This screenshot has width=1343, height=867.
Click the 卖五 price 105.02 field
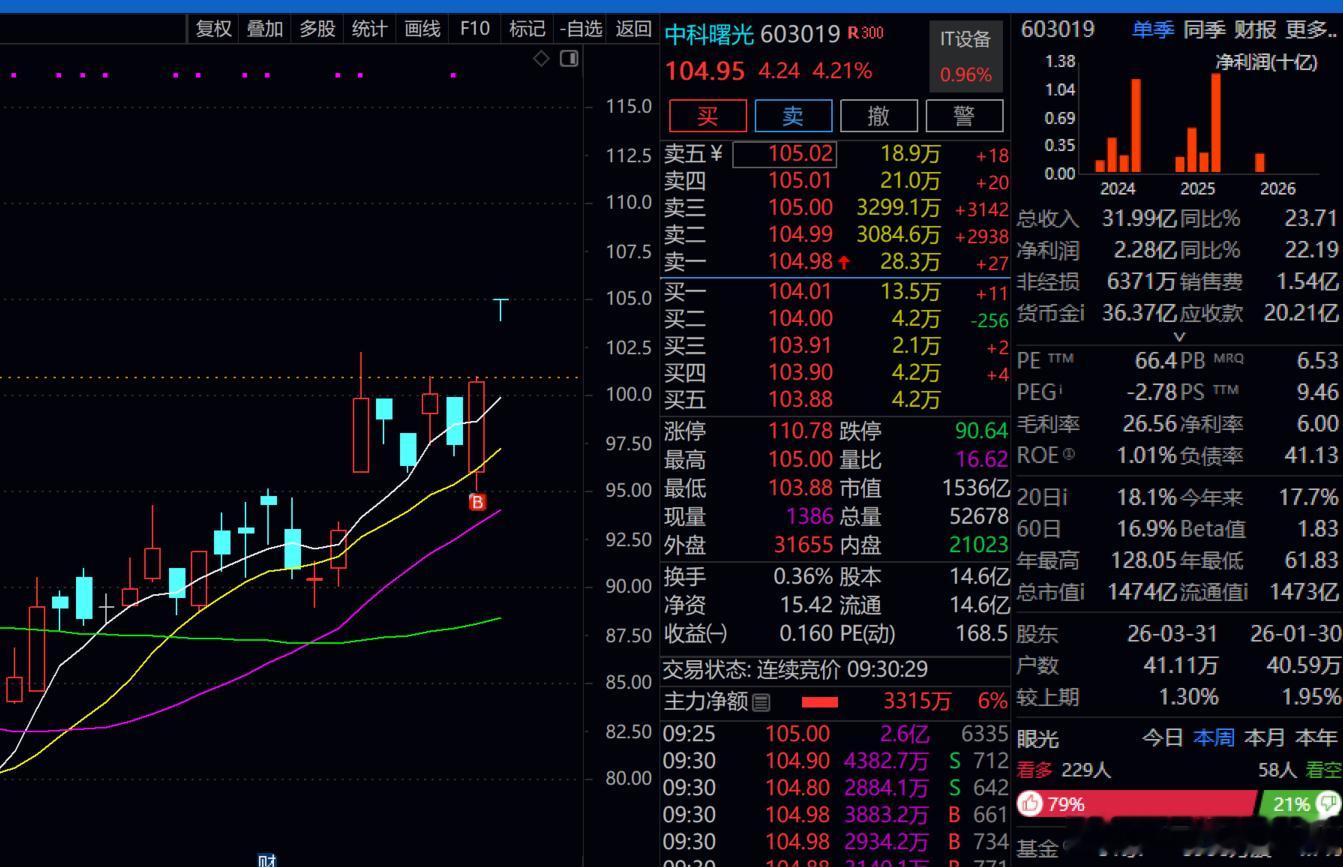pos(785,154)
